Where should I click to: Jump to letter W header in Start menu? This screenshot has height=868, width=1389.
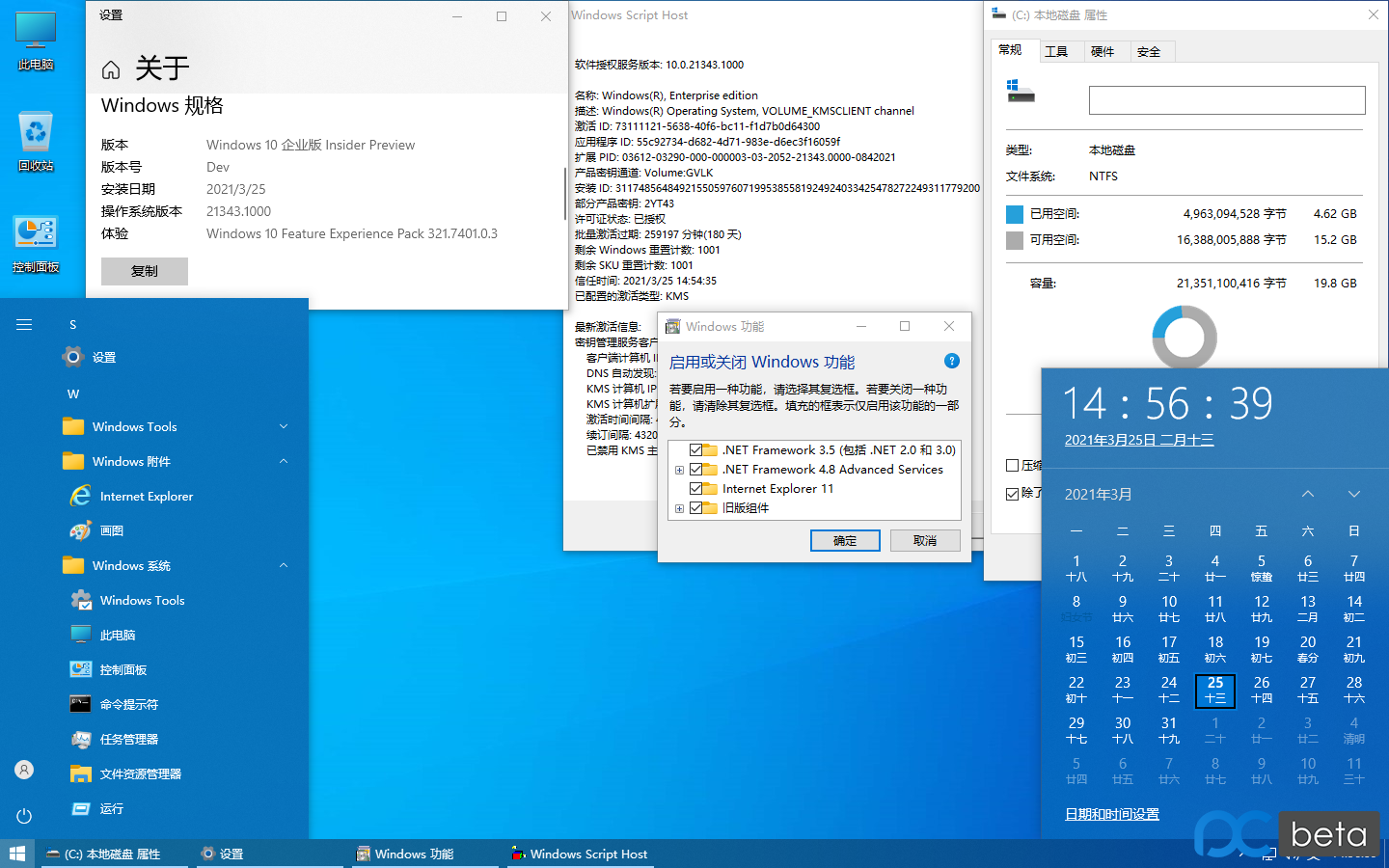(x=73, y=393)
